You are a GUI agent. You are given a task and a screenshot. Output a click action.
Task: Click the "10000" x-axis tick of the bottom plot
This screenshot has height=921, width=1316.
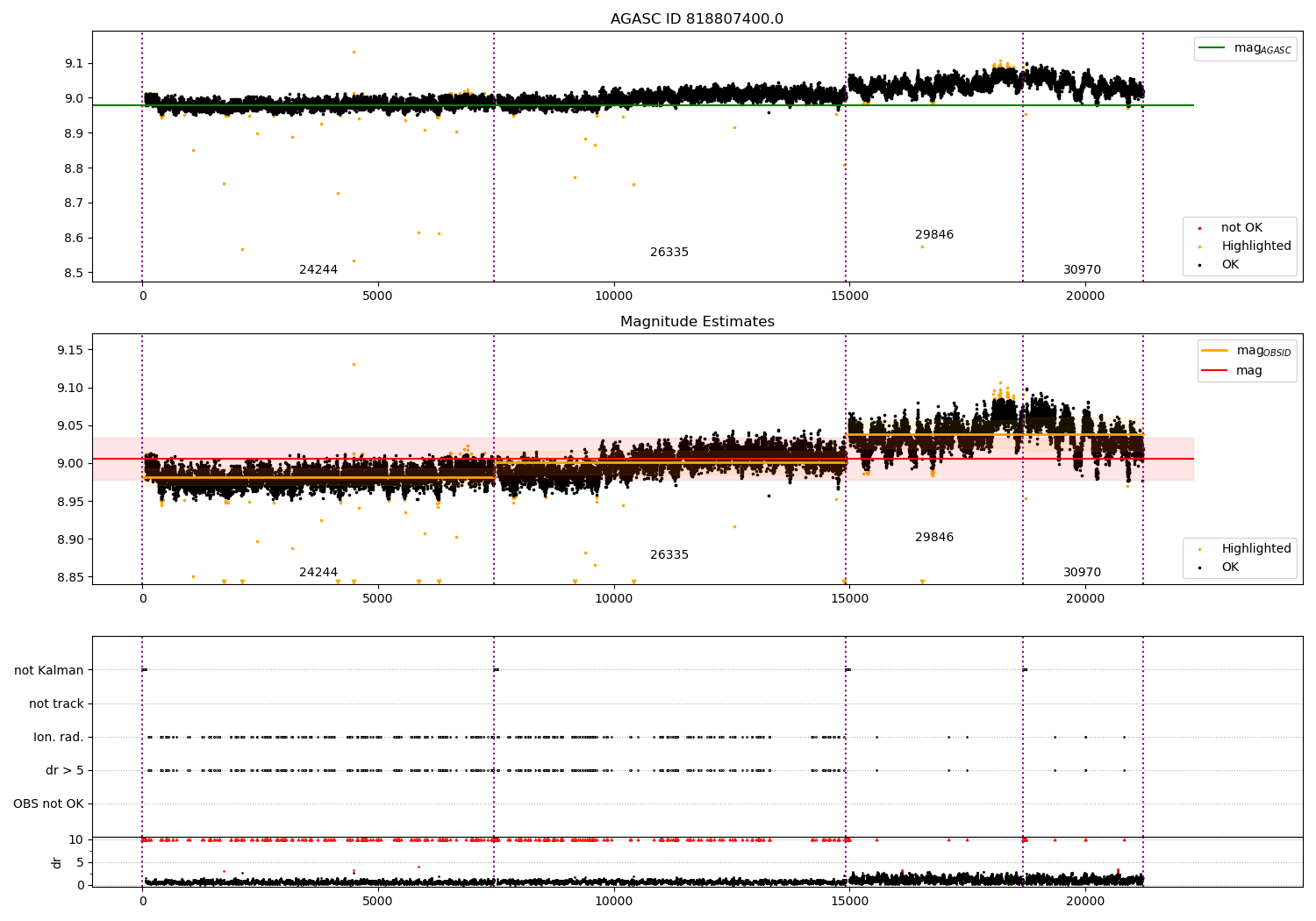point(613,901)
